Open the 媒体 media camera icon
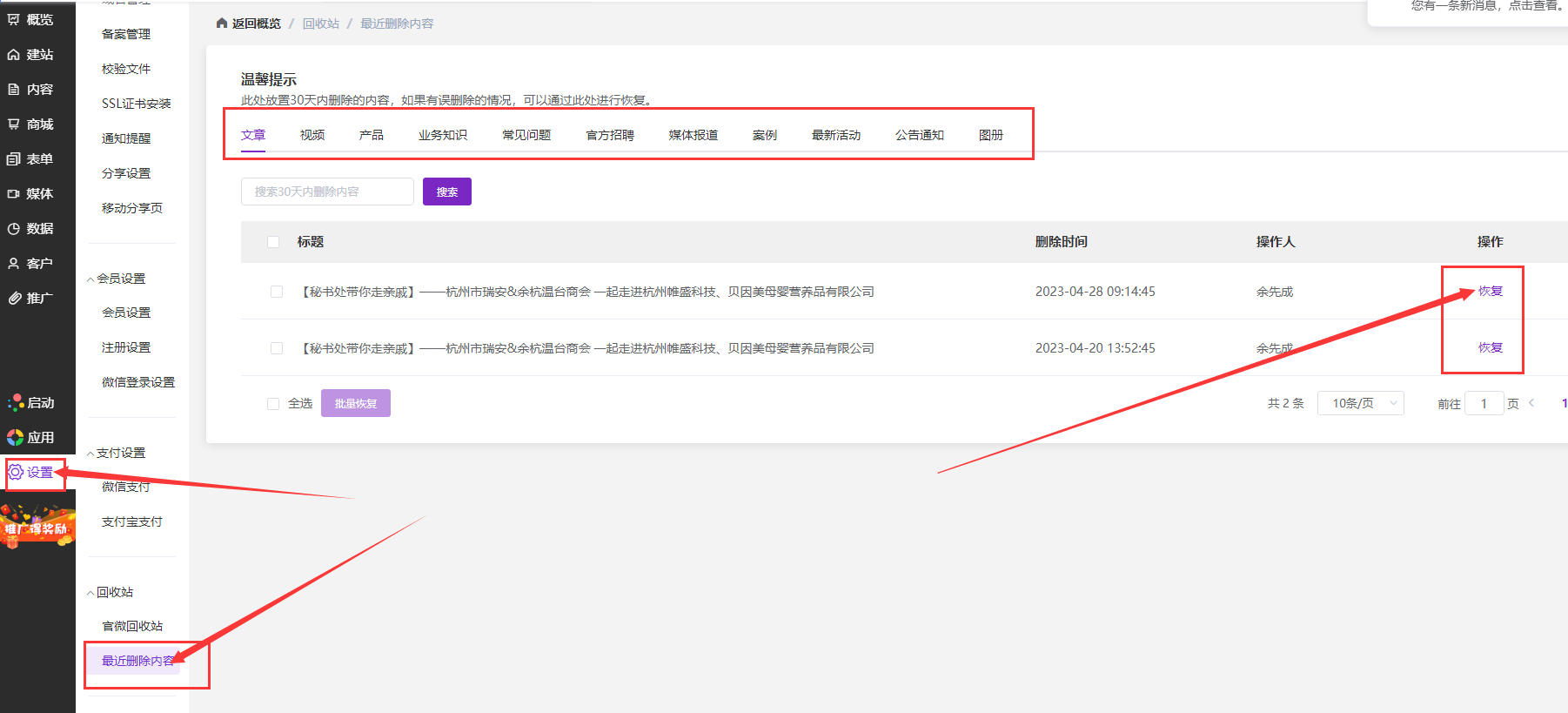1568x713 pixels. pos(14,194)
